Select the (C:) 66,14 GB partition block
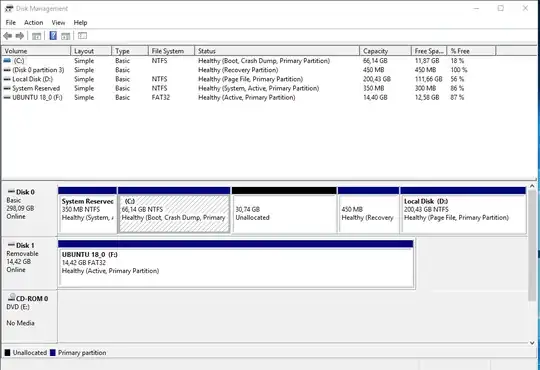Viewport: 540px width, 370px height. click(x=174, y=210)
